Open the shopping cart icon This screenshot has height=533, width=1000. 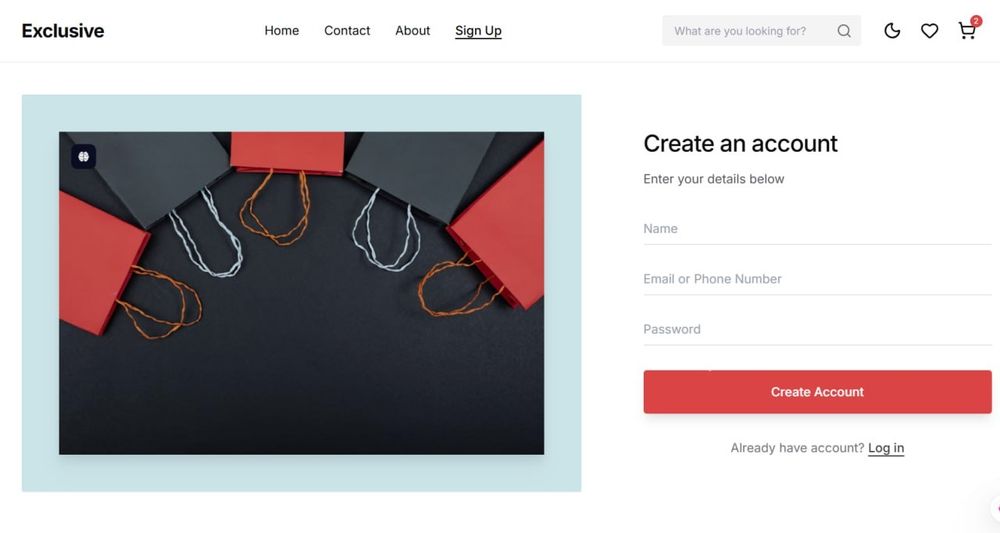coord(966,32)
